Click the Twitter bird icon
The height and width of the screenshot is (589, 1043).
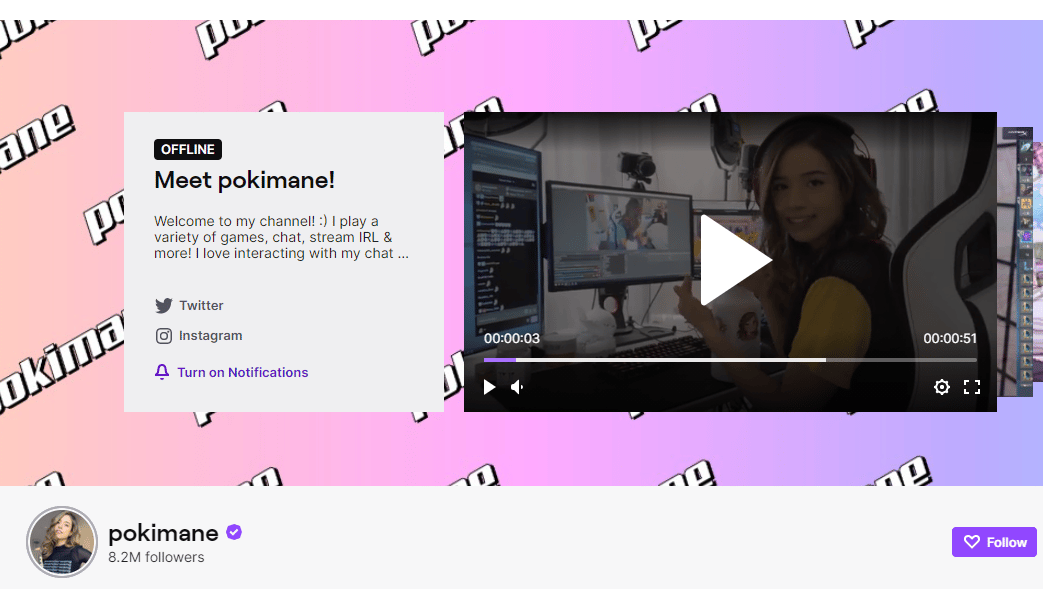click(x=164, y=305)
